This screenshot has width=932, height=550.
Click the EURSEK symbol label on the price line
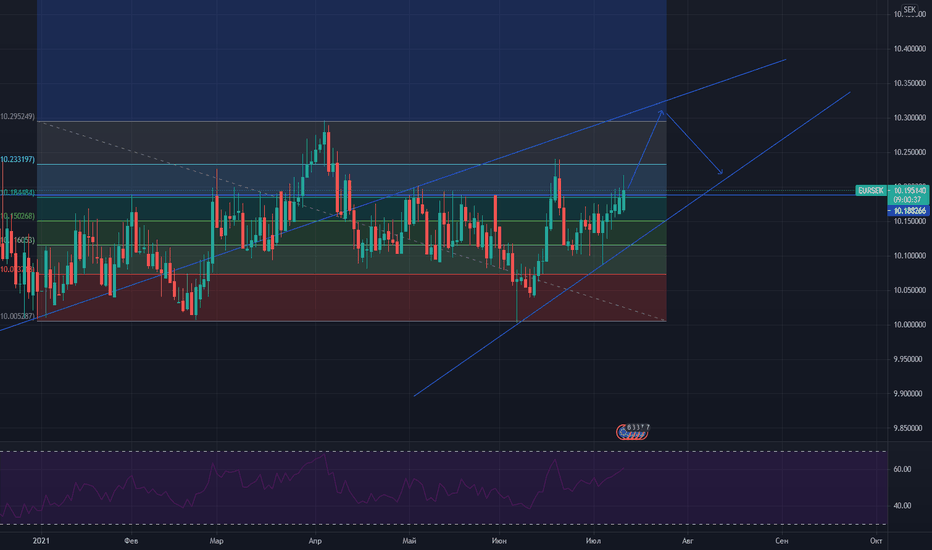(871, 190)
